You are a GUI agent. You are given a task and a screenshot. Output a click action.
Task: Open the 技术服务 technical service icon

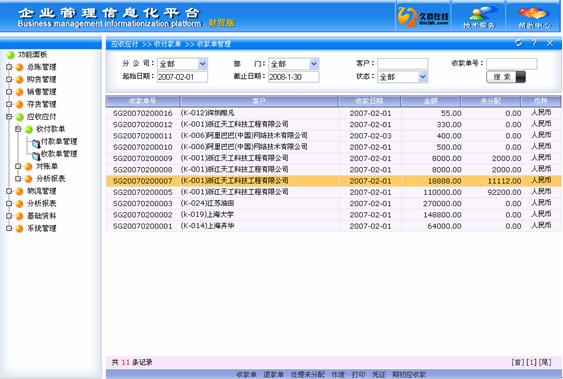pos(479,17)
